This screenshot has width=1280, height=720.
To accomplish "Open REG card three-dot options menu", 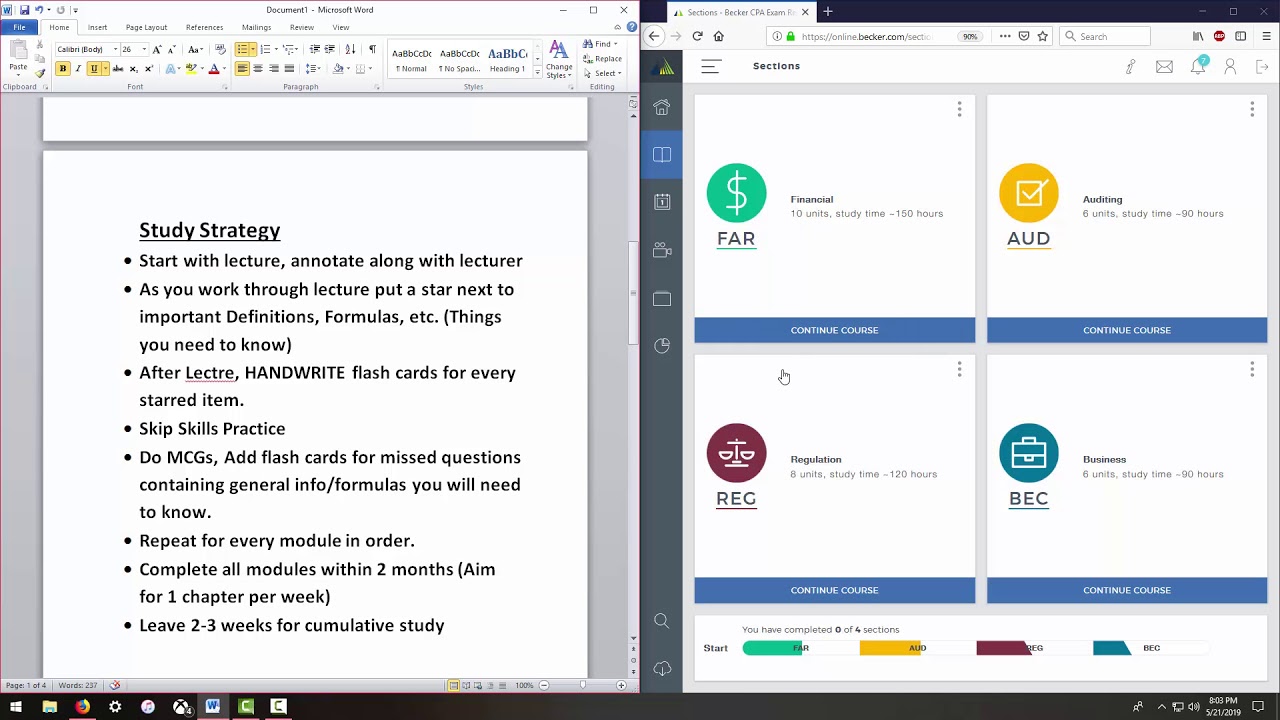I will [x=959, y=370].
